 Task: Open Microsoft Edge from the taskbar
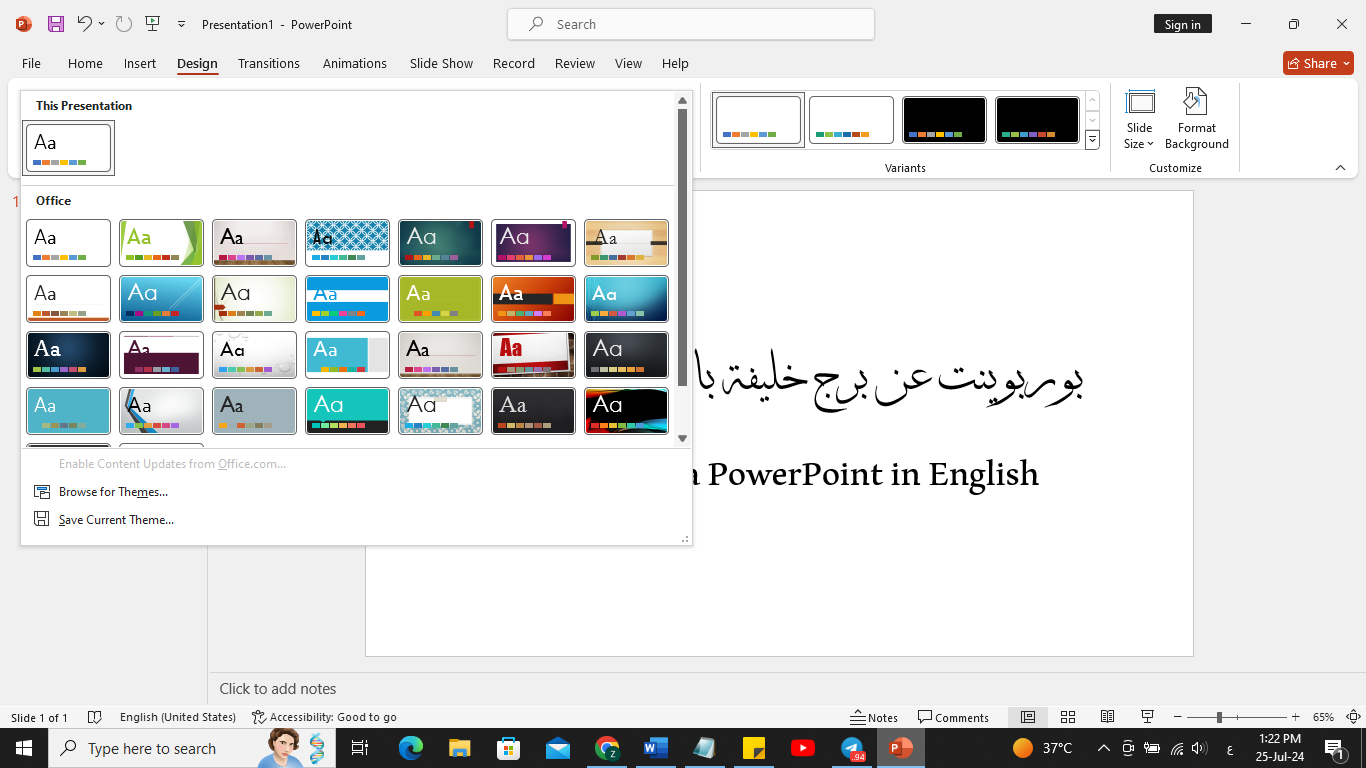(411, 748)
